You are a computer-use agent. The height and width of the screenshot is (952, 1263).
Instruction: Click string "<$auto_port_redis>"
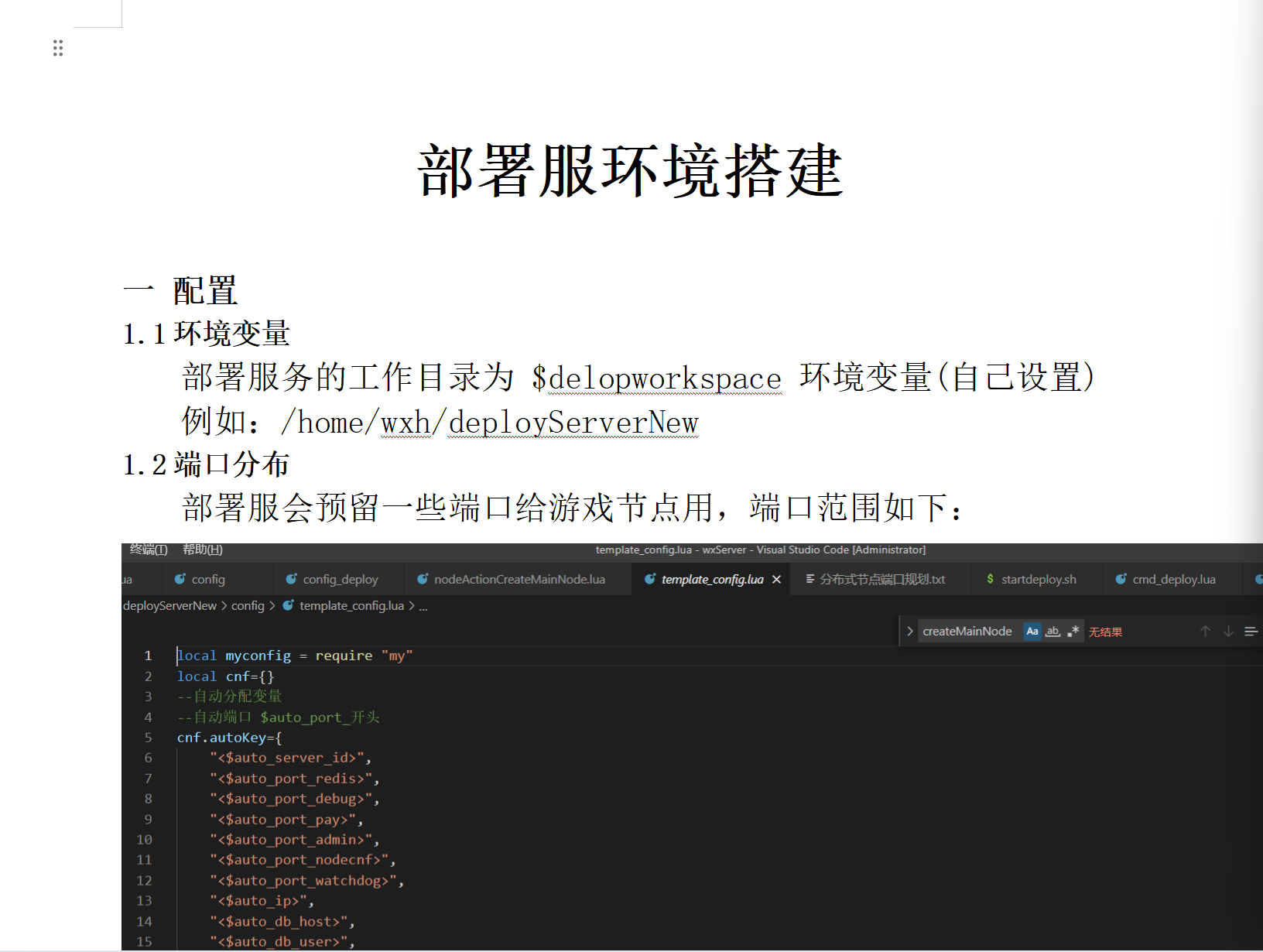coord(290,779)
